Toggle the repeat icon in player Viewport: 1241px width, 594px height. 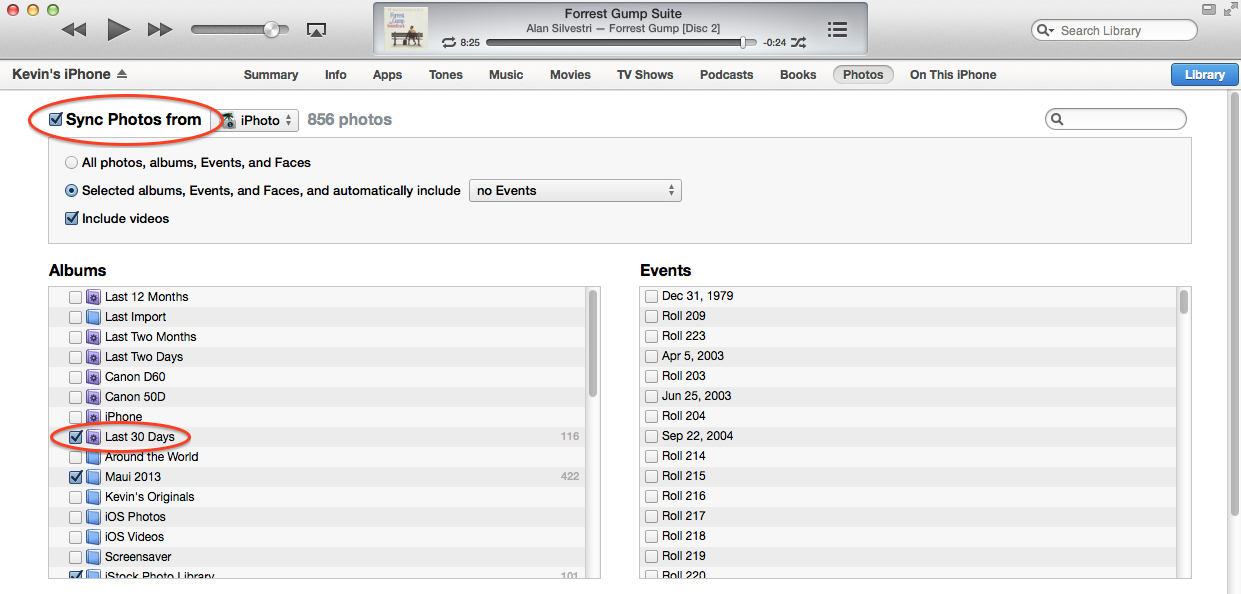click(x=448, y=43)
